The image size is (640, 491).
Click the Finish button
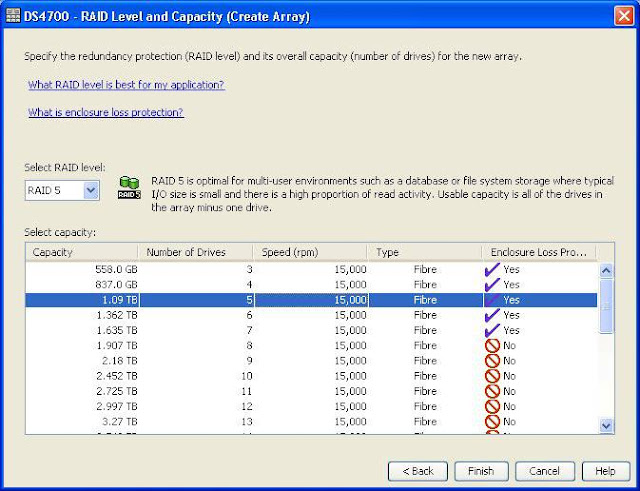pyautogui.click(x=481, y=471)
